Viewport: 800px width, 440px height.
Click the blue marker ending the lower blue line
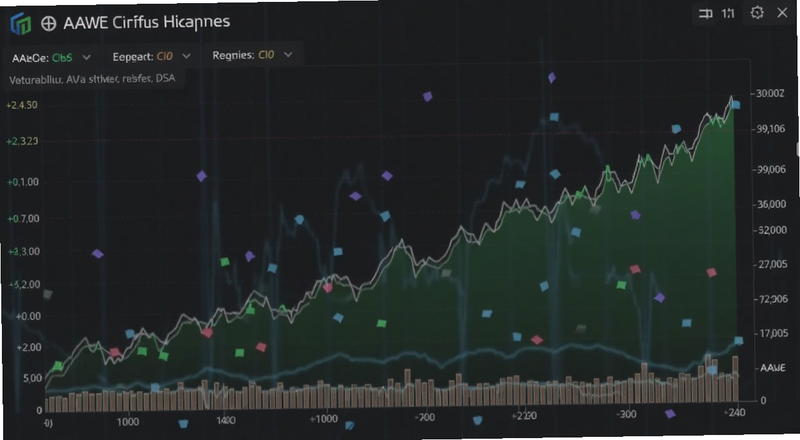click(738, 340)
